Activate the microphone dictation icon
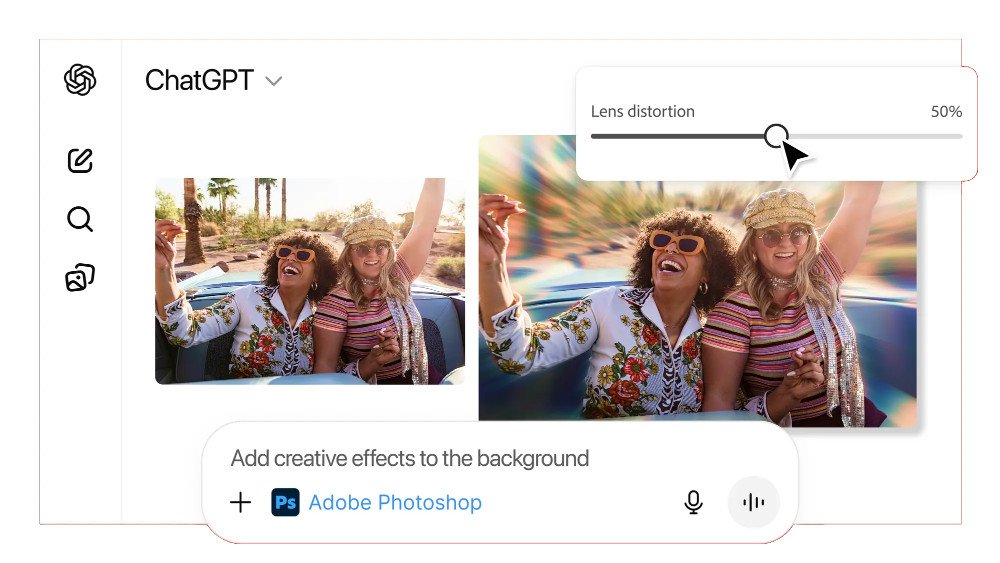The image size is (1000, 563). 693,502
